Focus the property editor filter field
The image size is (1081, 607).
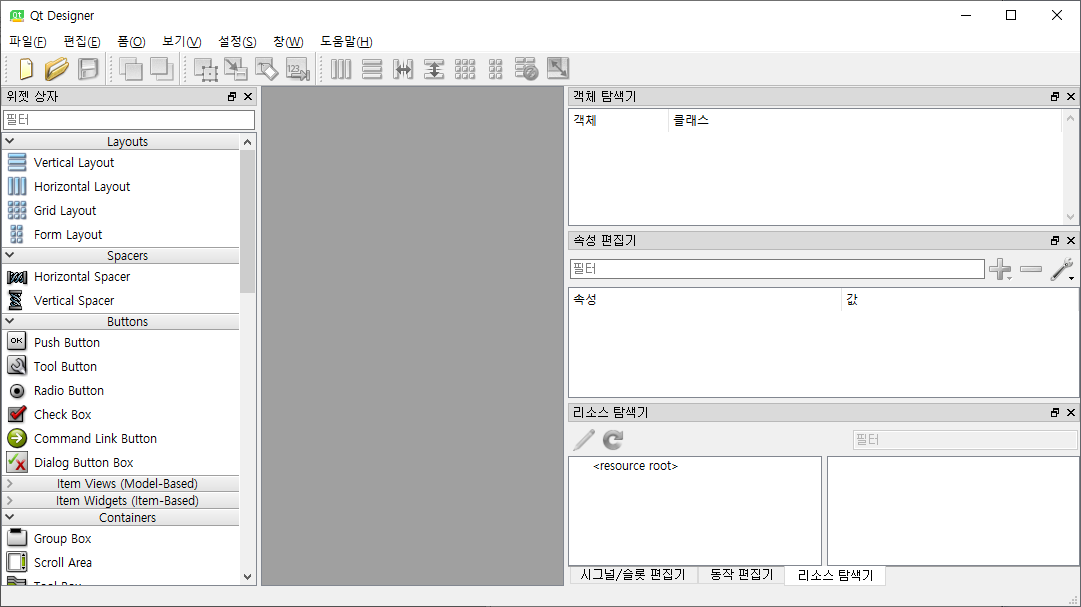(777, 269)
